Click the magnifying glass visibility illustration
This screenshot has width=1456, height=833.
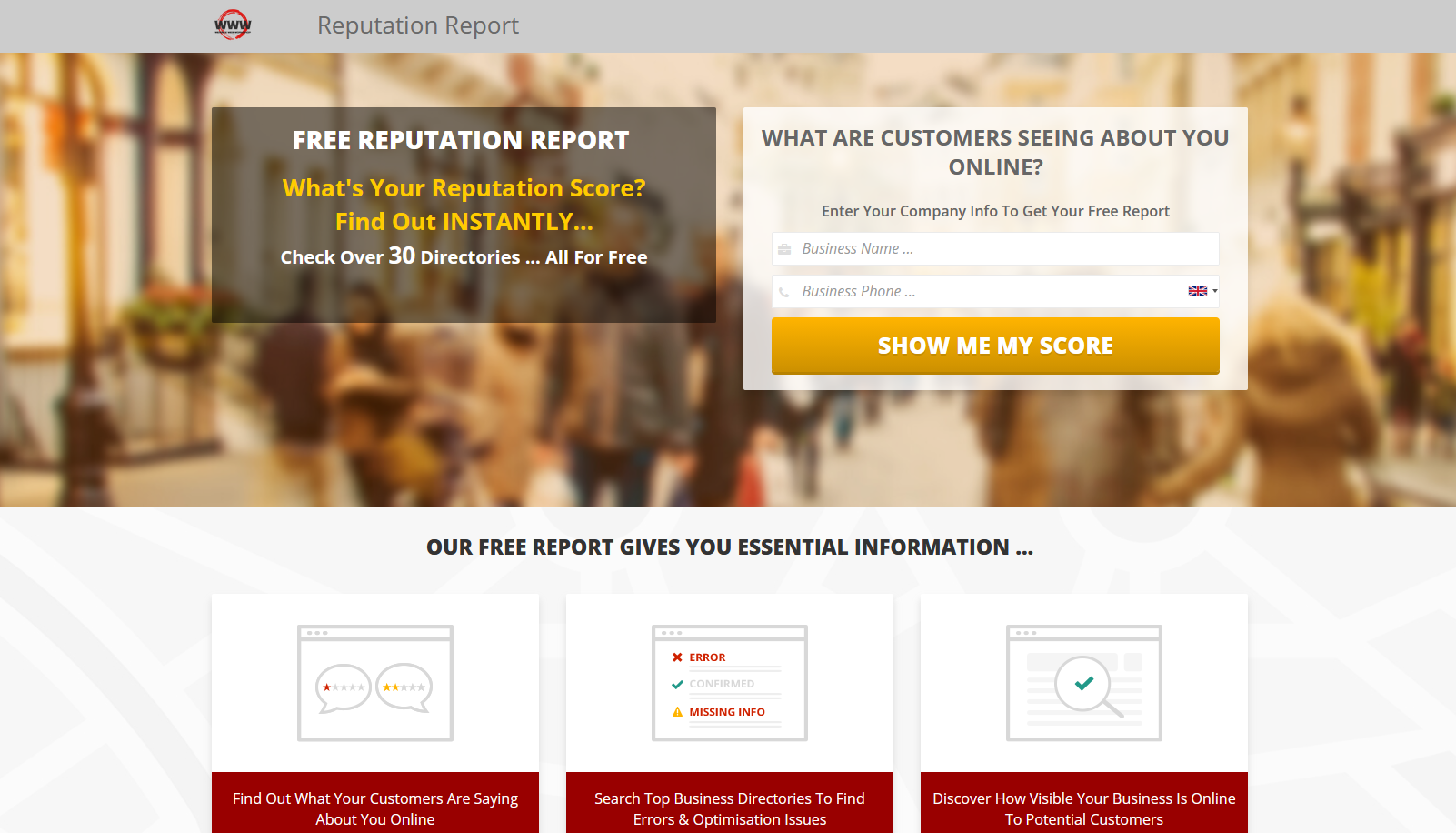coord(1084,683)
